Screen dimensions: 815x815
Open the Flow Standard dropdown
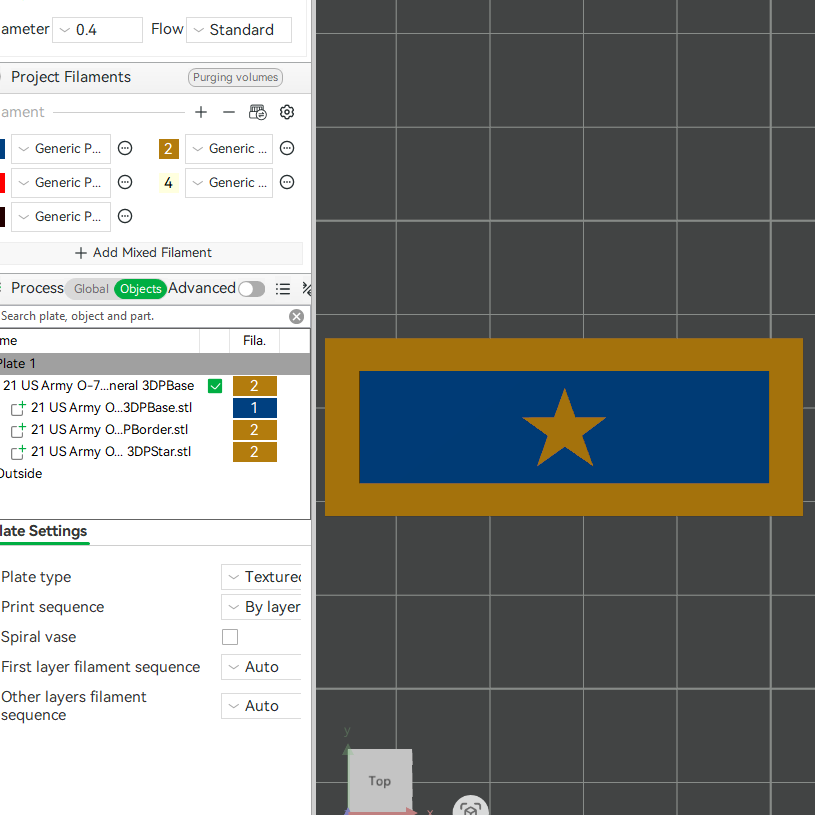point(239,30)
